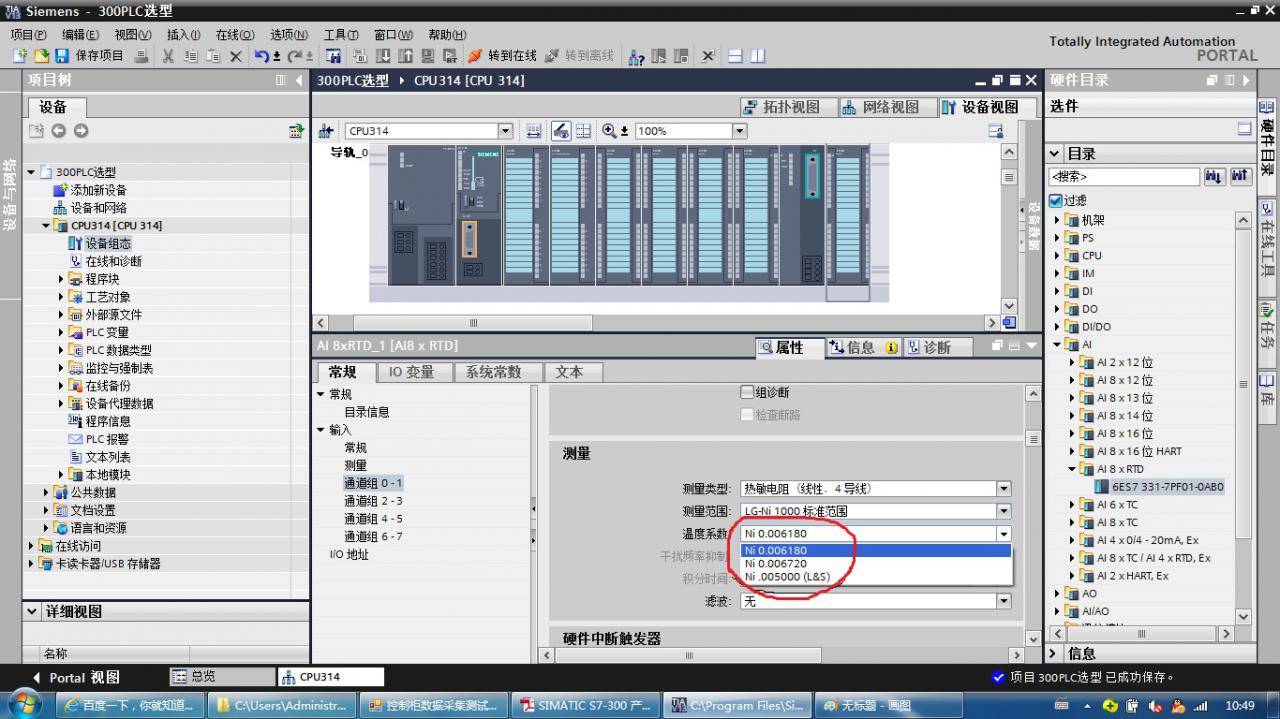Click the new project icon
This screenshot has height=719, width=1280.
coord(20,56)
